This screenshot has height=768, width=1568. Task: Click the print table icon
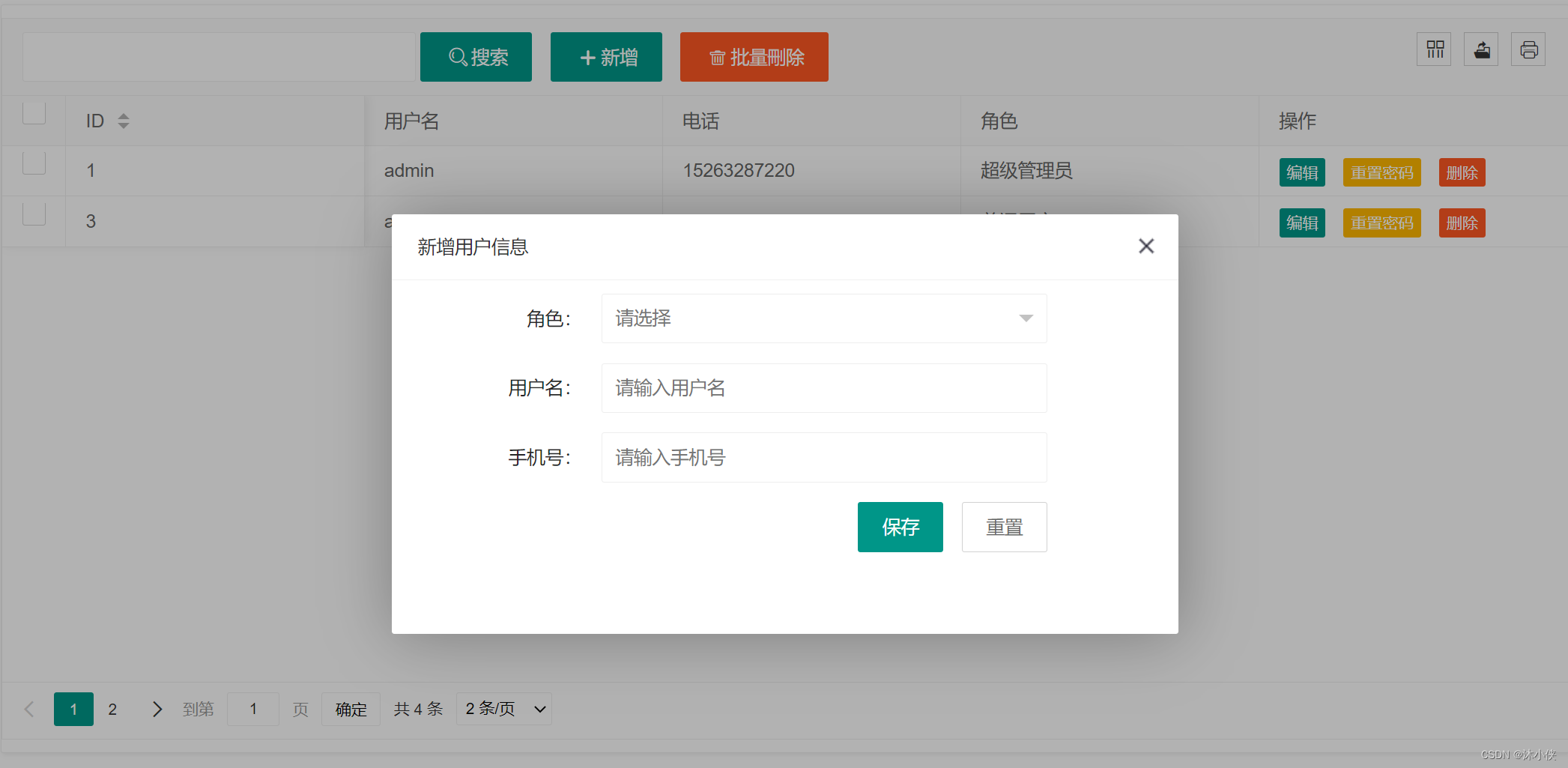(1528, 49)
